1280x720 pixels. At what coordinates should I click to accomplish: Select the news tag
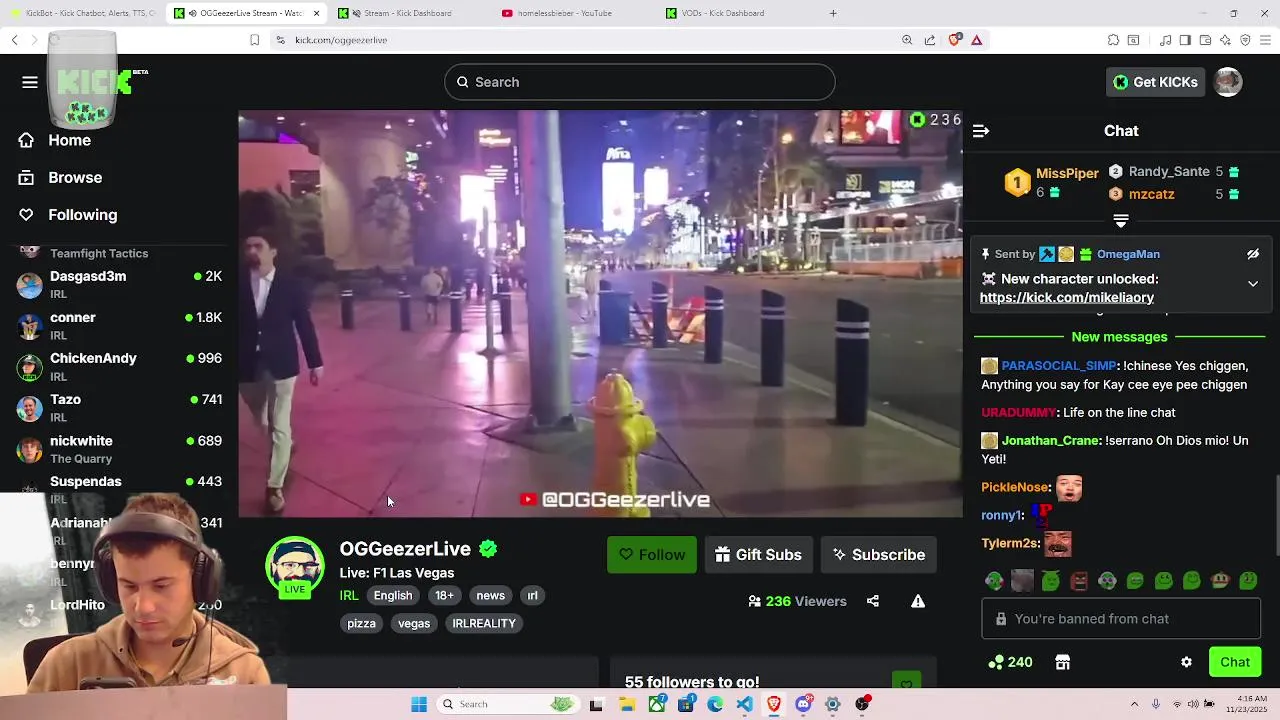coord(490,595)
